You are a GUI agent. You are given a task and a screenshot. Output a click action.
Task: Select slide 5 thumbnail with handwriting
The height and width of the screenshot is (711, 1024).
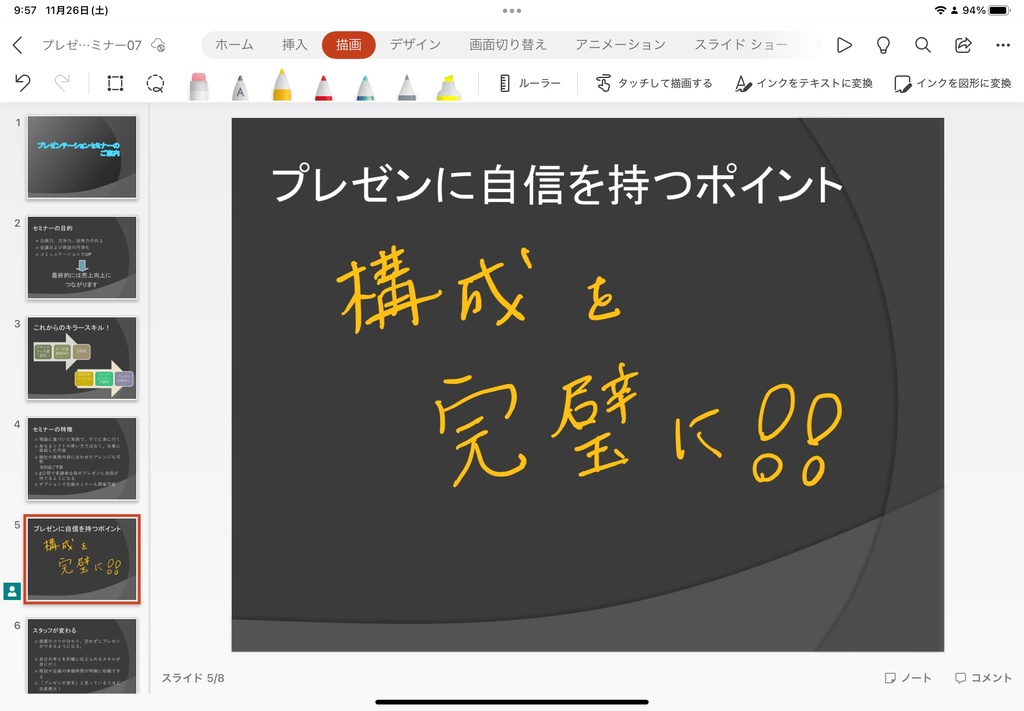coord(82,559)
